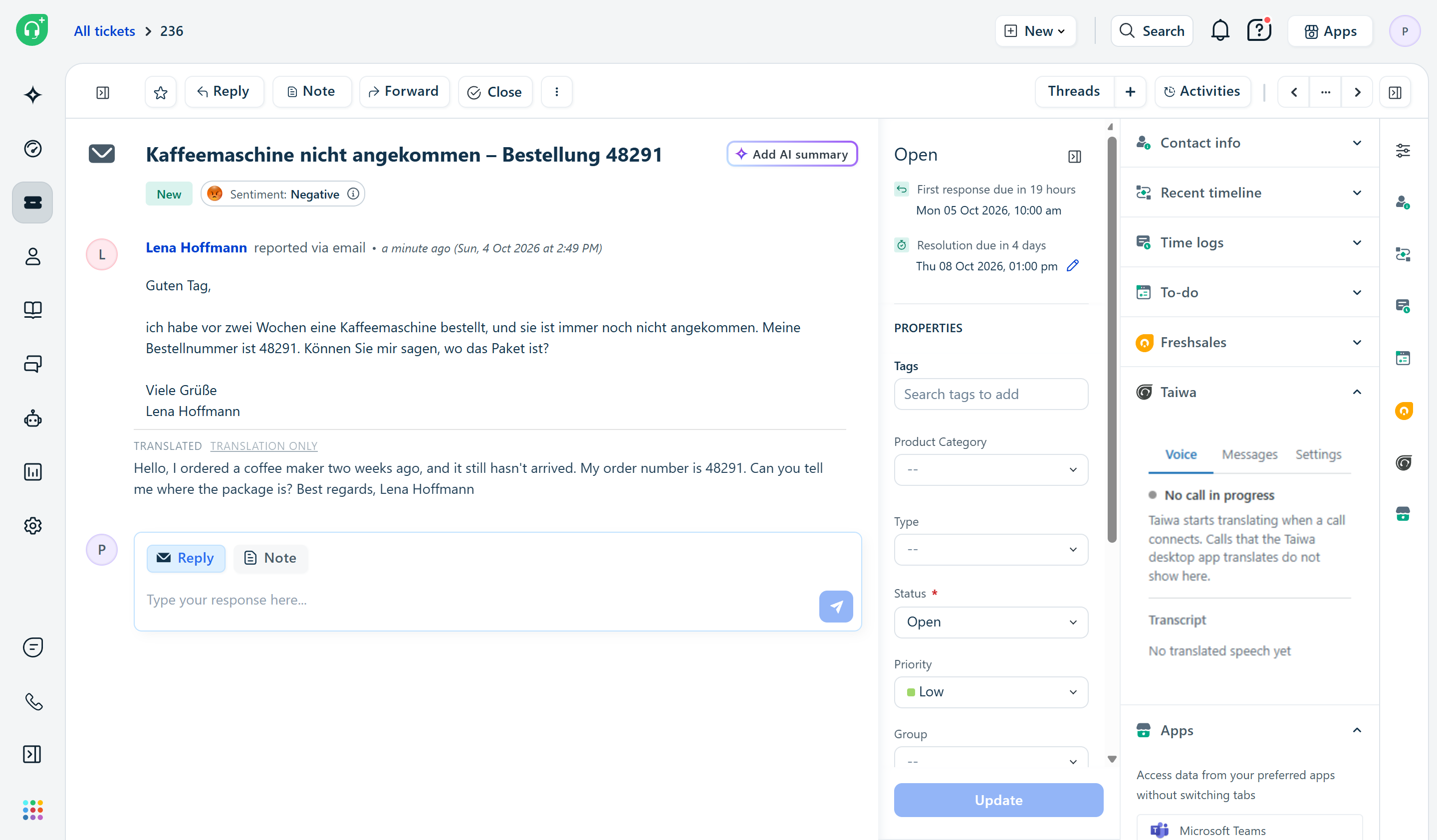1437x840 pixels.
Task: Click the add thread plus button
Action: 1130,92
